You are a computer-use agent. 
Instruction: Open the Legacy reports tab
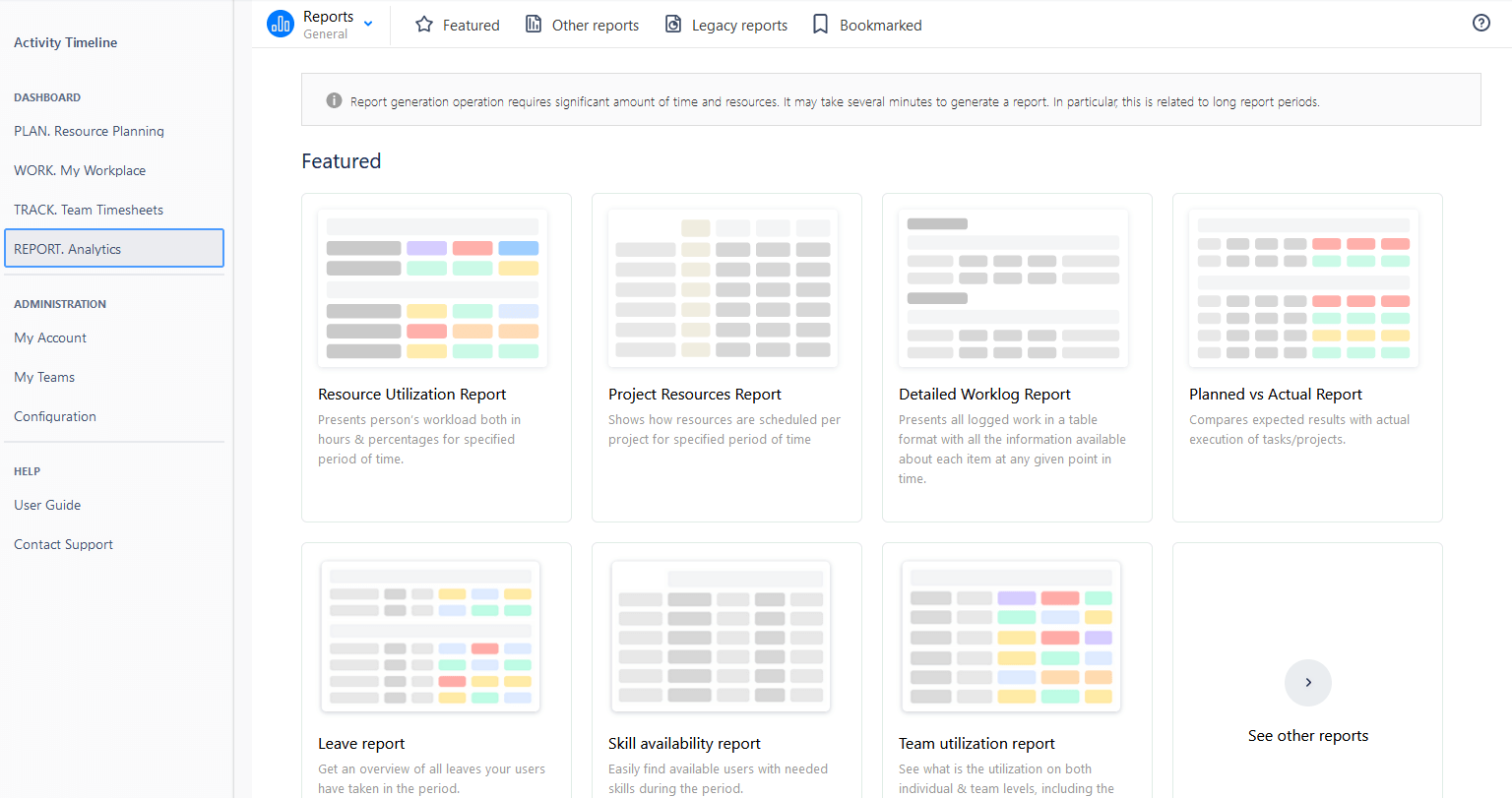pyautogui.click(x=726, y=25)
